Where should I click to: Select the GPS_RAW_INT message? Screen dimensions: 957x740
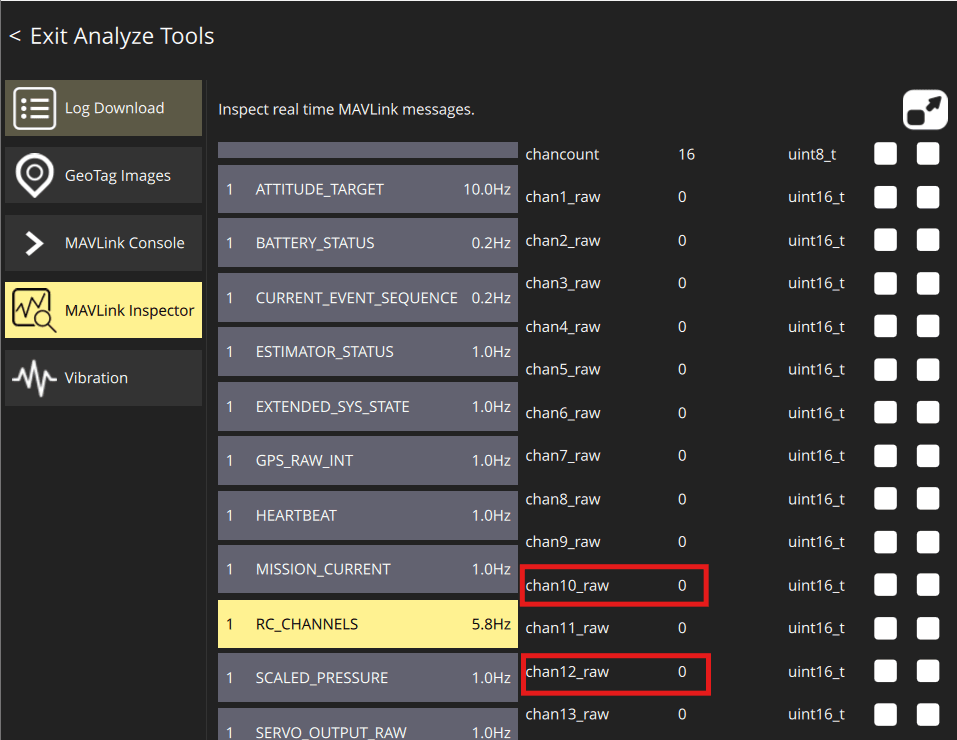coord(367,460)
